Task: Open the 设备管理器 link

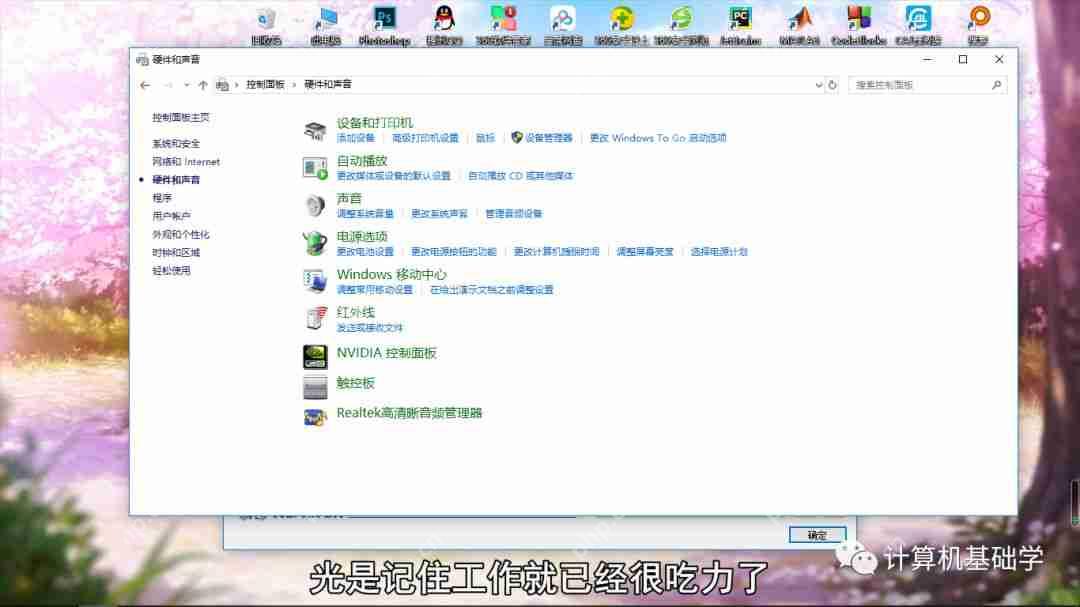Action: [548, 137]
